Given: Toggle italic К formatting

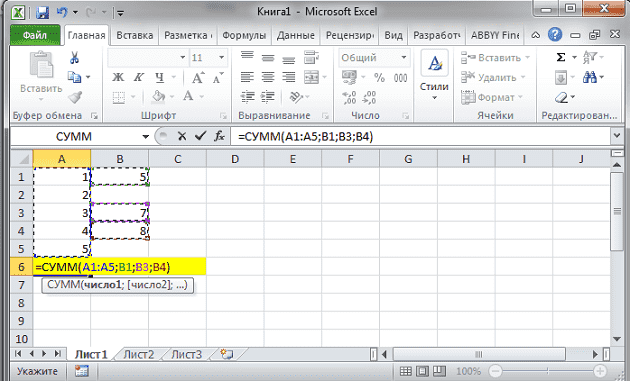Looking at the screenshot, I should point(139,77).
